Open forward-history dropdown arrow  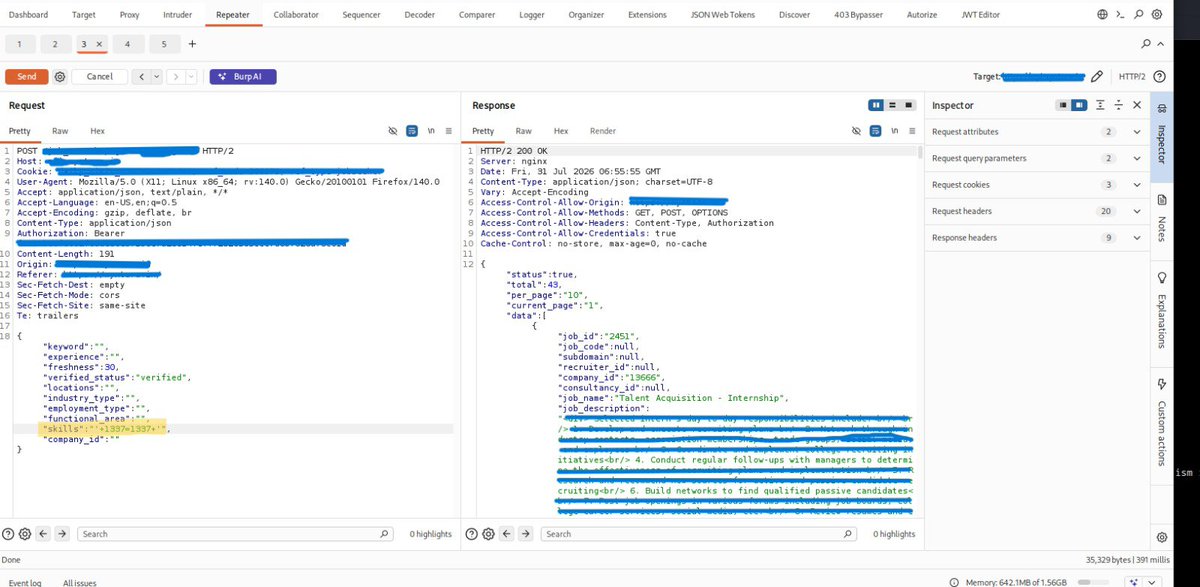[x=191, y=77]
